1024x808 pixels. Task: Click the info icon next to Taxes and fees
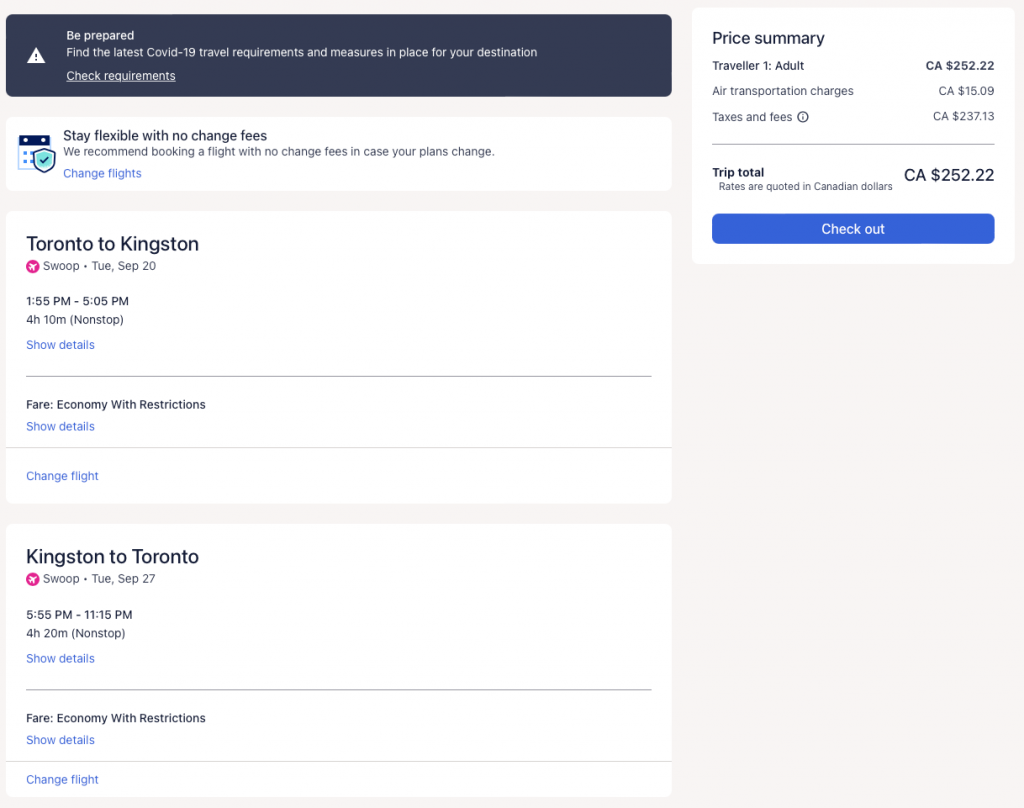click(x=803, y=117)
